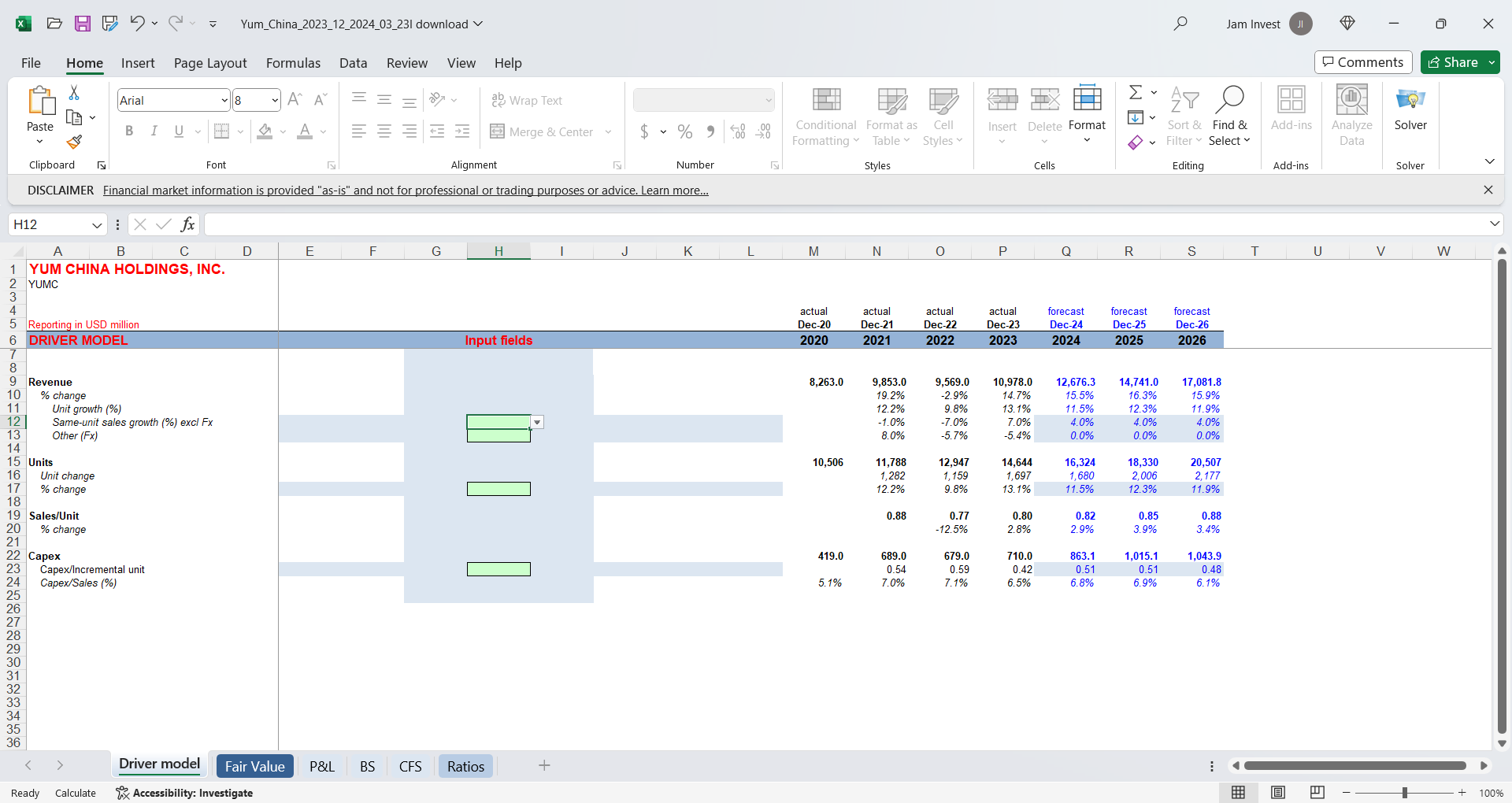
Task: Apply Accounting dollar number format
Action: [x=644, y=131]
